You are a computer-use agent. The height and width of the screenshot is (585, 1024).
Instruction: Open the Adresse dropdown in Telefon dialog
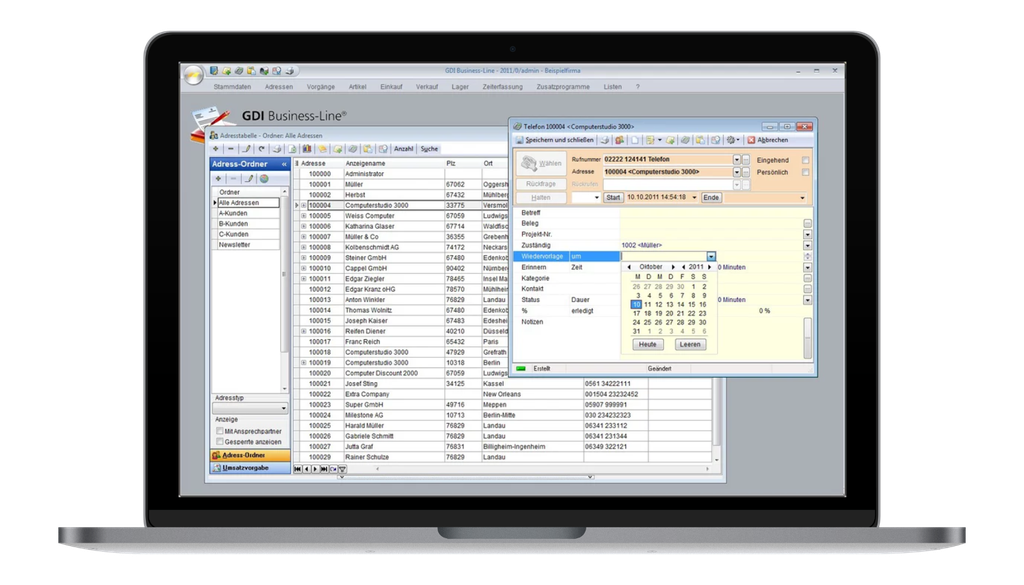coord(737,172)
